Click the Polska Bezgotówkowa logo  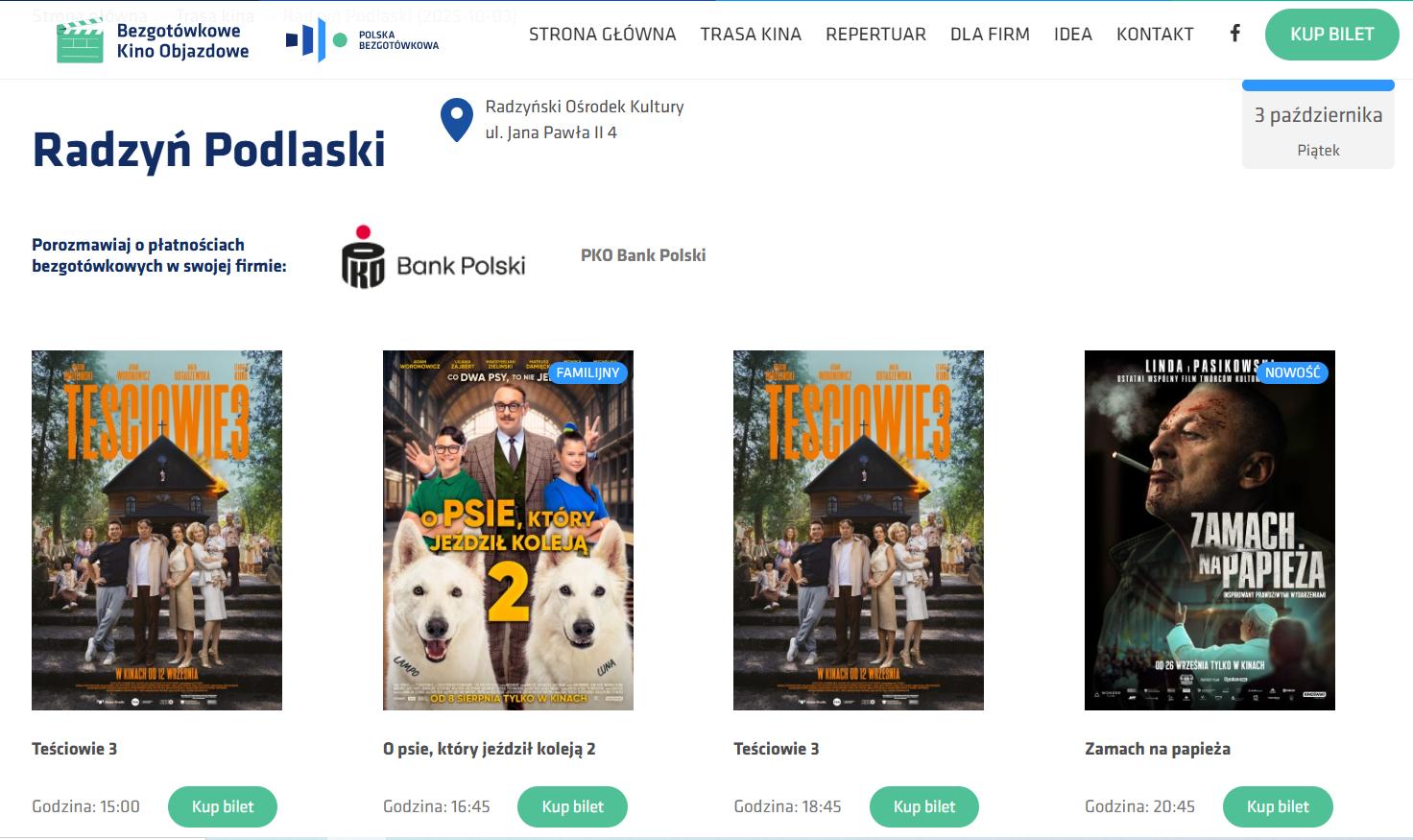362,40
